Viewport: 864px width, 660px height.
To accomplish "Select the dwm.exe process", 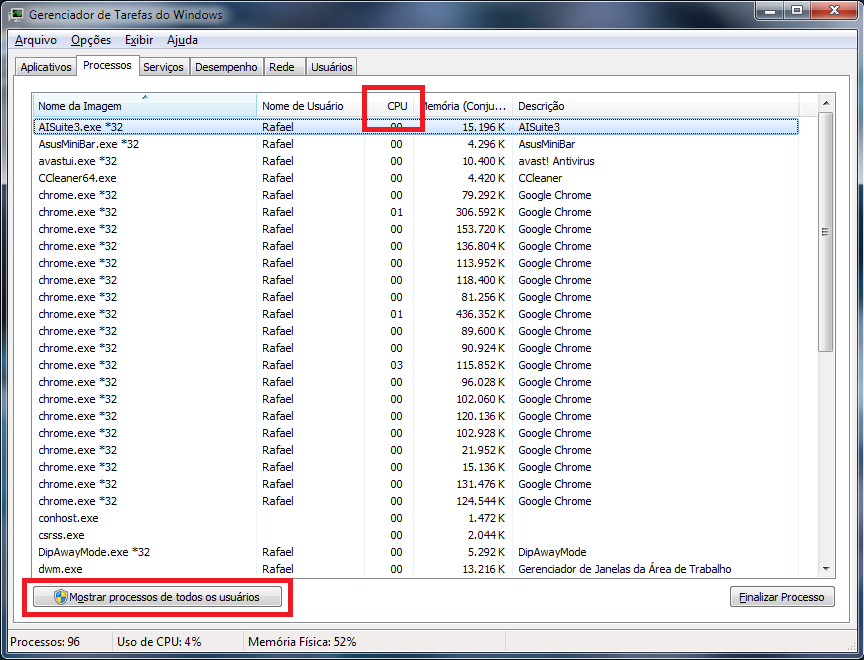I will pyautogui.click(x=416, y=569).
